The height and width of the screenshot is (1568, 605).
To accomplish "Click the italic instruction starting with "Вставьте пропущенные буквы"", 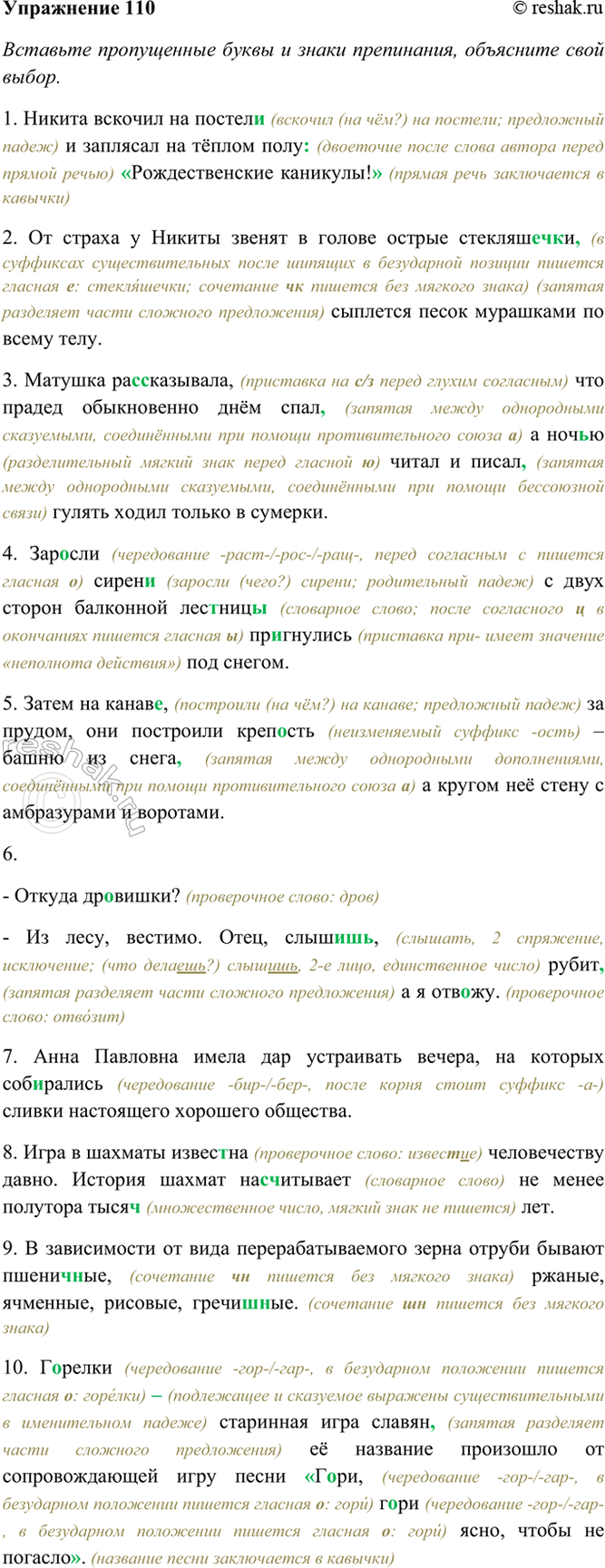I will pos(302,63).
